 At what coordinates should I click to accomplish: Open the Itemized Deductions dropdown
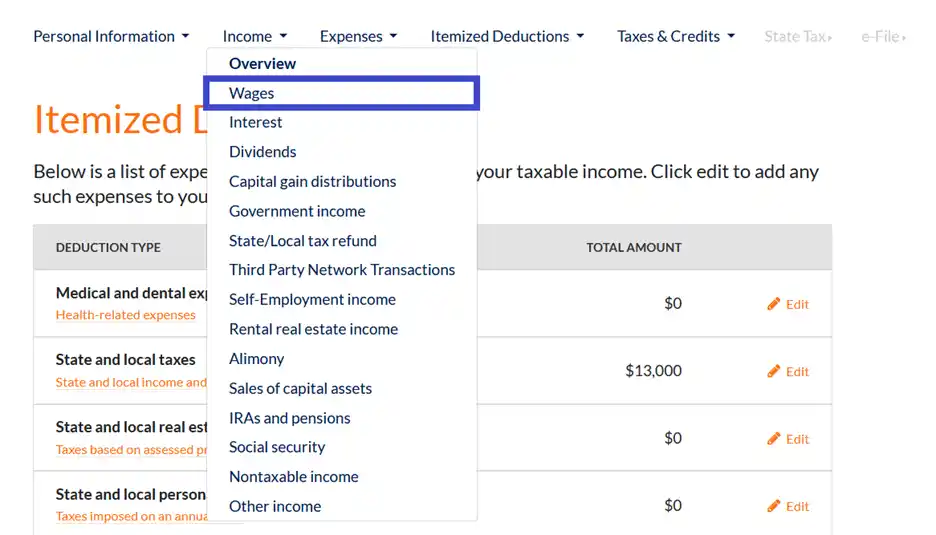(506, 37)
